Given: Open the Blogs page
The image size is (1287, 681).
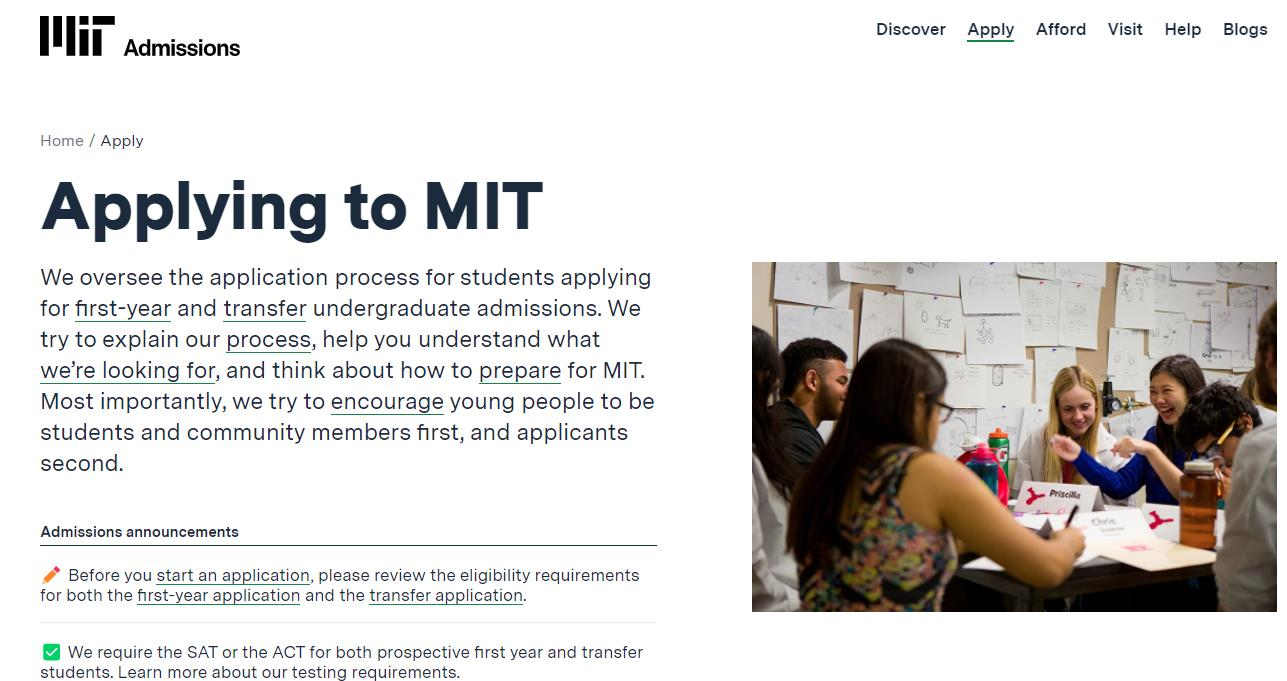Looking at the screenshot, I should [x=1244, y=29].
